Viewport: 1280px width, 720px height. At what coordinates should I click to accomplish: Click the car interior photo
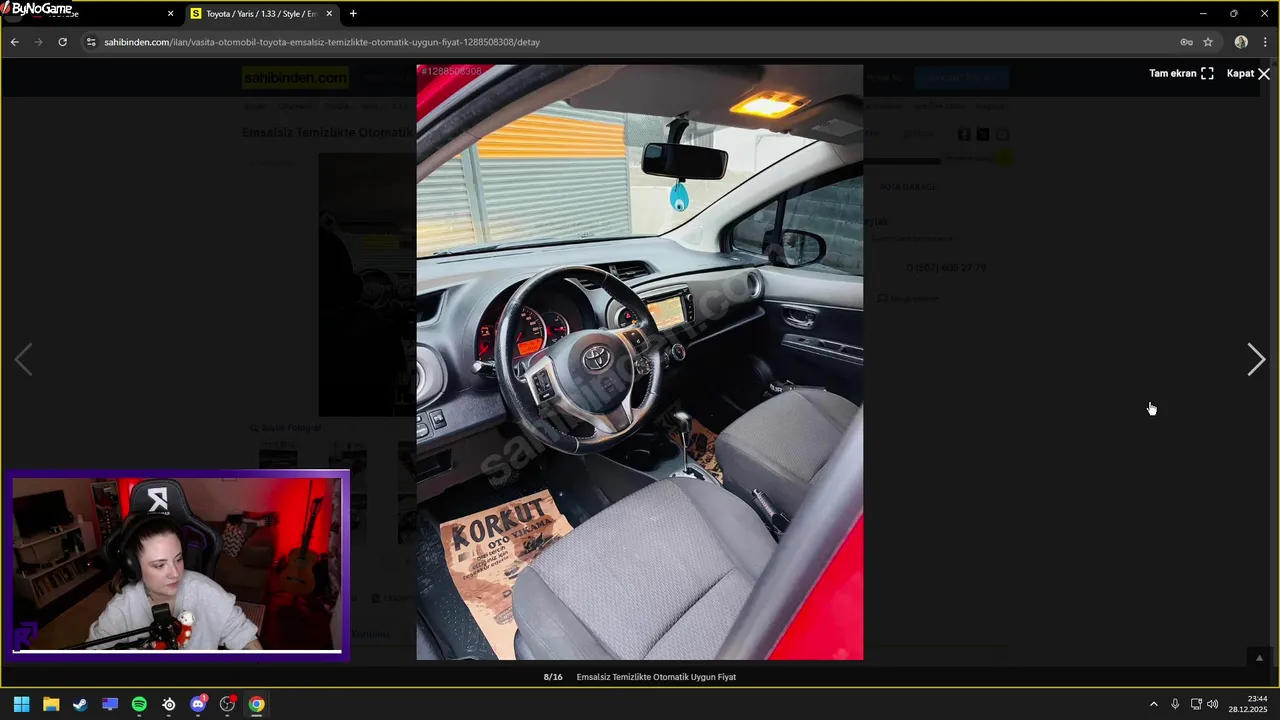640,362
